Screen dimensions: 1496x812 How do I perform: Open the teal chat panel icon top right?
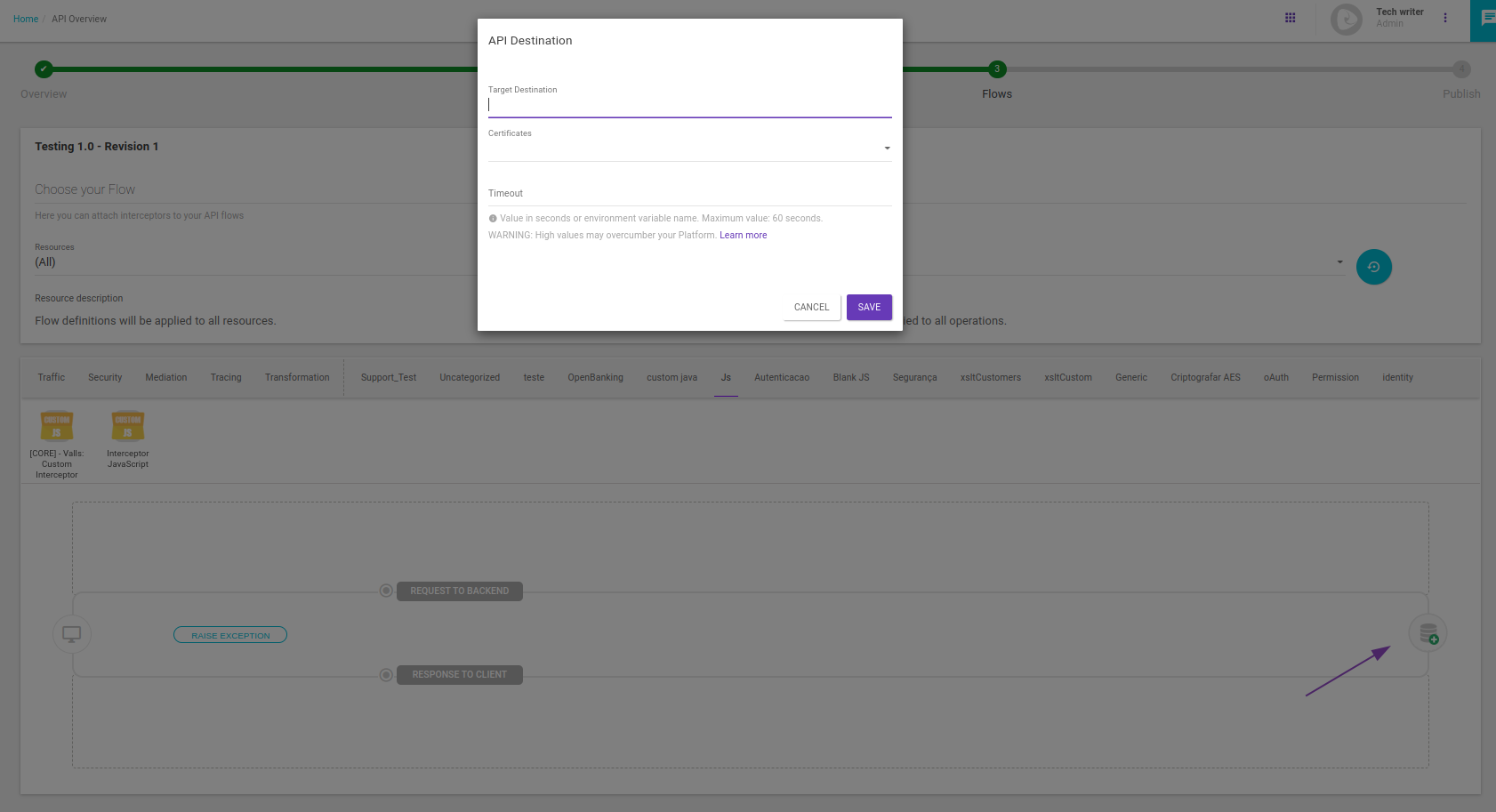click(1484, 19)
